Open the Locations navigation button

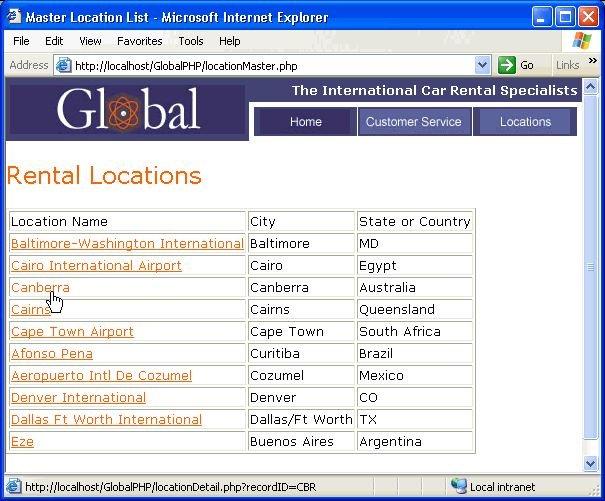point(525,122)
